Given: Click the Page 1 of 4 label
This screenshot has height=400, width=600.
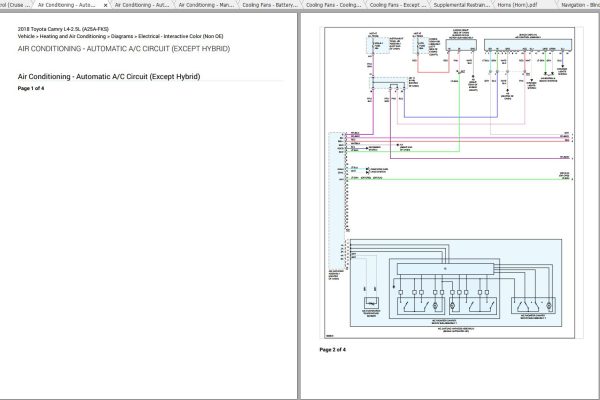Looking at the screenshot, I should (32, 88).
